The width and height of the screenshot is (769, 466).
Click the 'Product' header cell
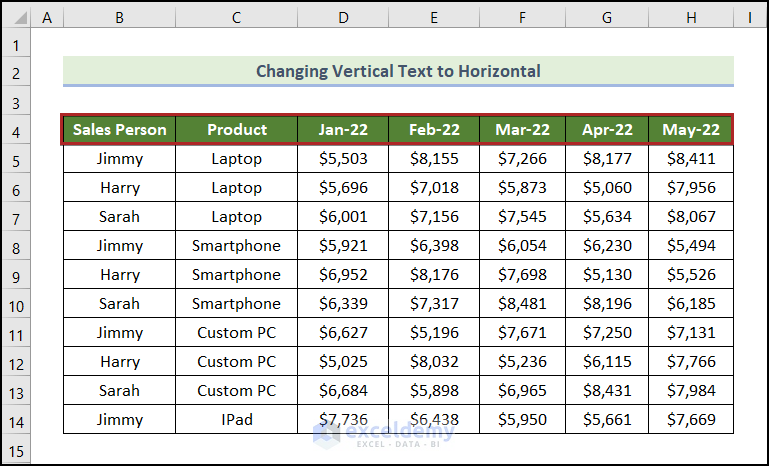(236, 130)
